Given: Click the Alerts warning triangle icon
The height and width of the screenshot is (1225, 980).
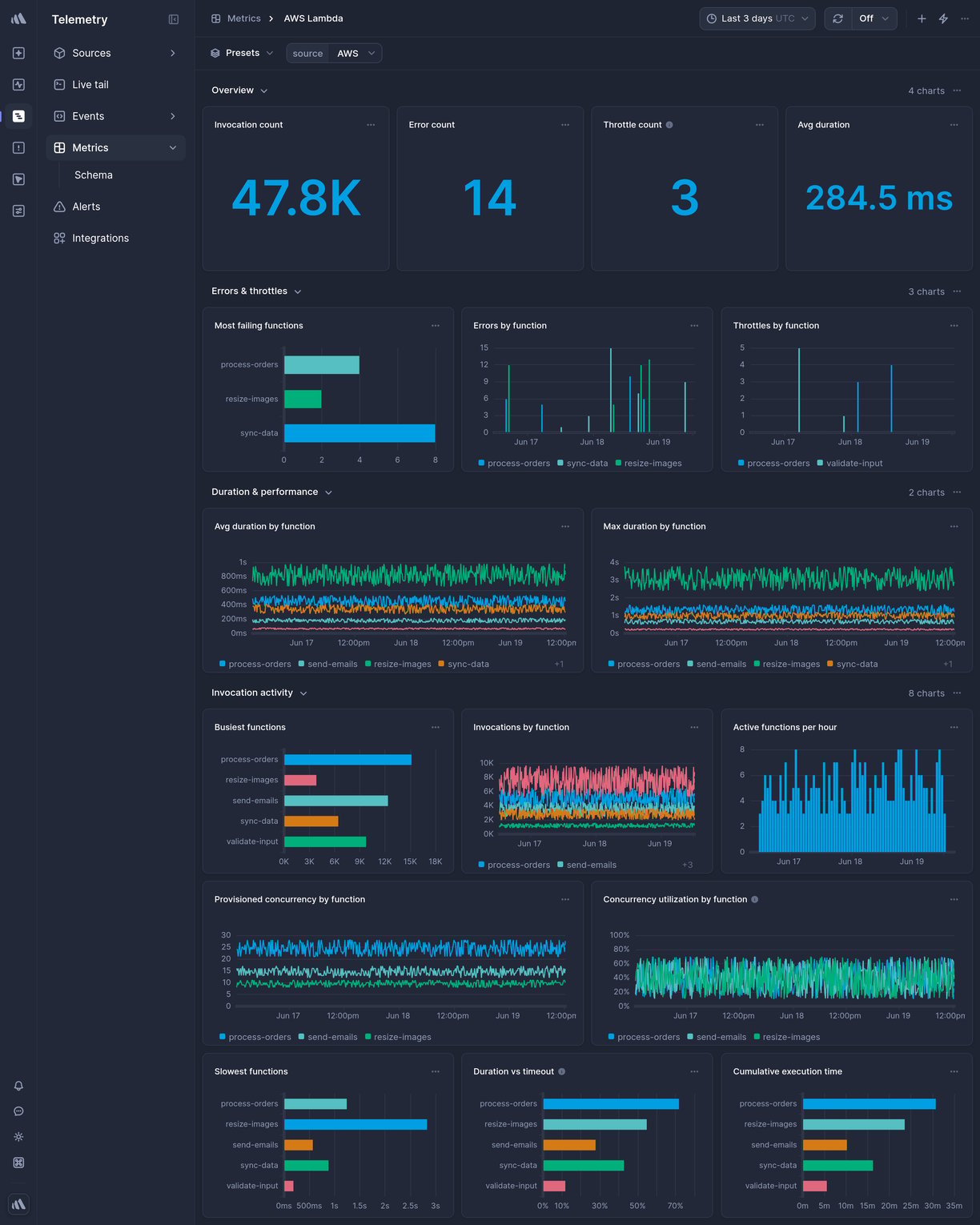Looking at the screenshot, I should pyautogui.click(x=59, y=207).
